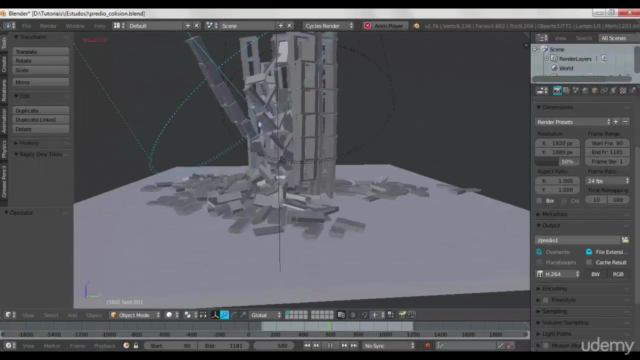Toggle the File Extensions checkbox
This screenshot has height=360, width=640.
[589, 252]
